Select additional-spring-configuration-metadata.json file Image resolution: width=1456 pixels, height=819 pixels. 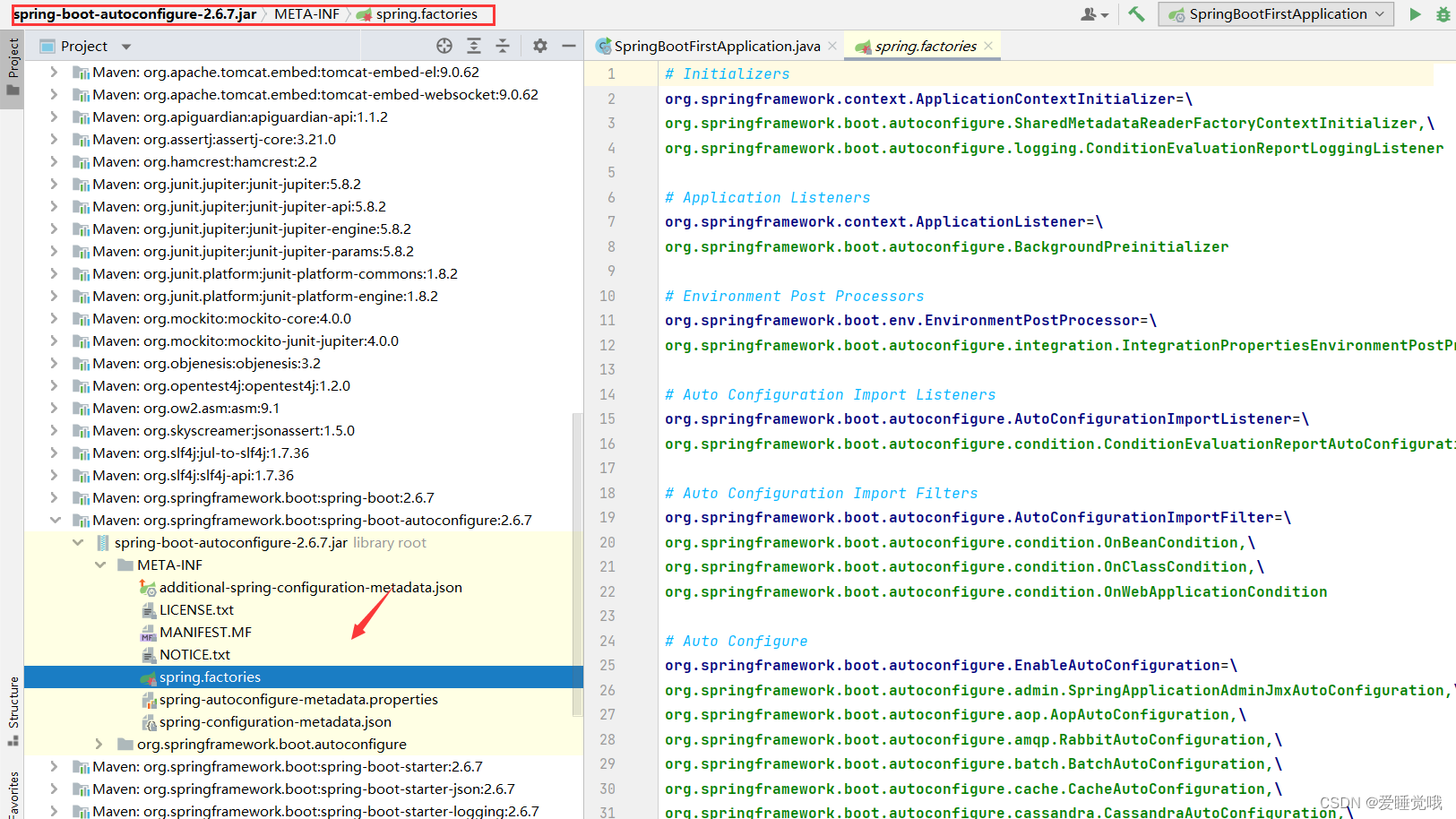(310, 587)
